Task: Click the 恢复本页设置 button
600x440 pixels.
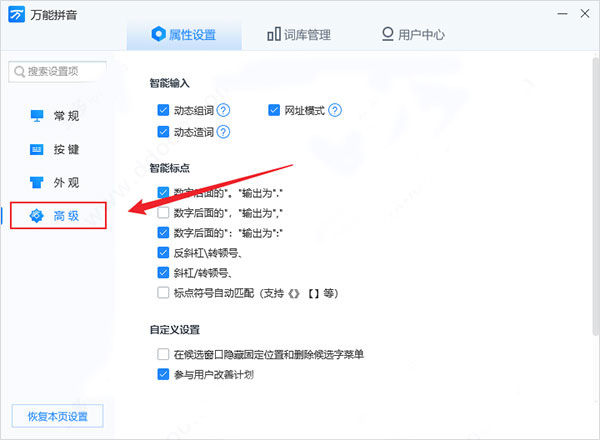Action: pyautogui.click(x=58, y=416)
